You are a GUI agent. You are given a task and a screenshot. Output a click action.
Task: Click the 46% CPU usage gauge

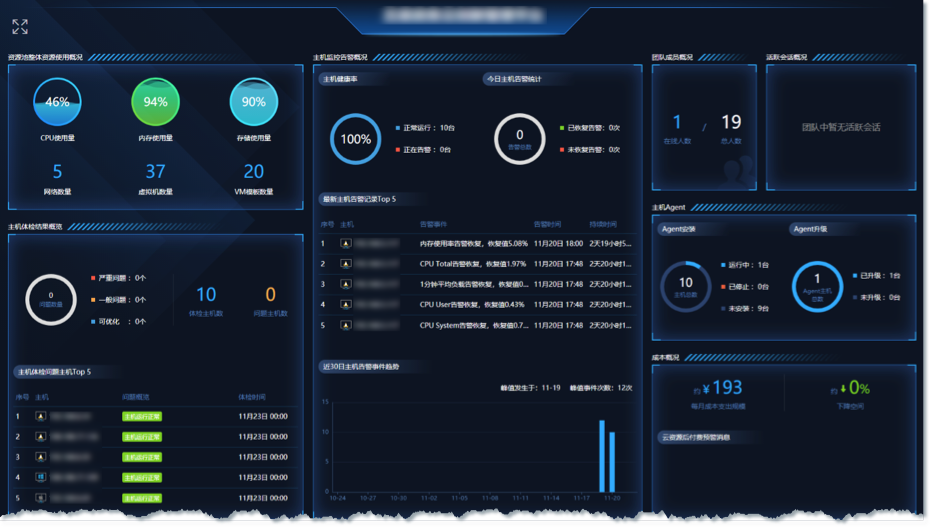pyautogui.click(x=57, y=102)
